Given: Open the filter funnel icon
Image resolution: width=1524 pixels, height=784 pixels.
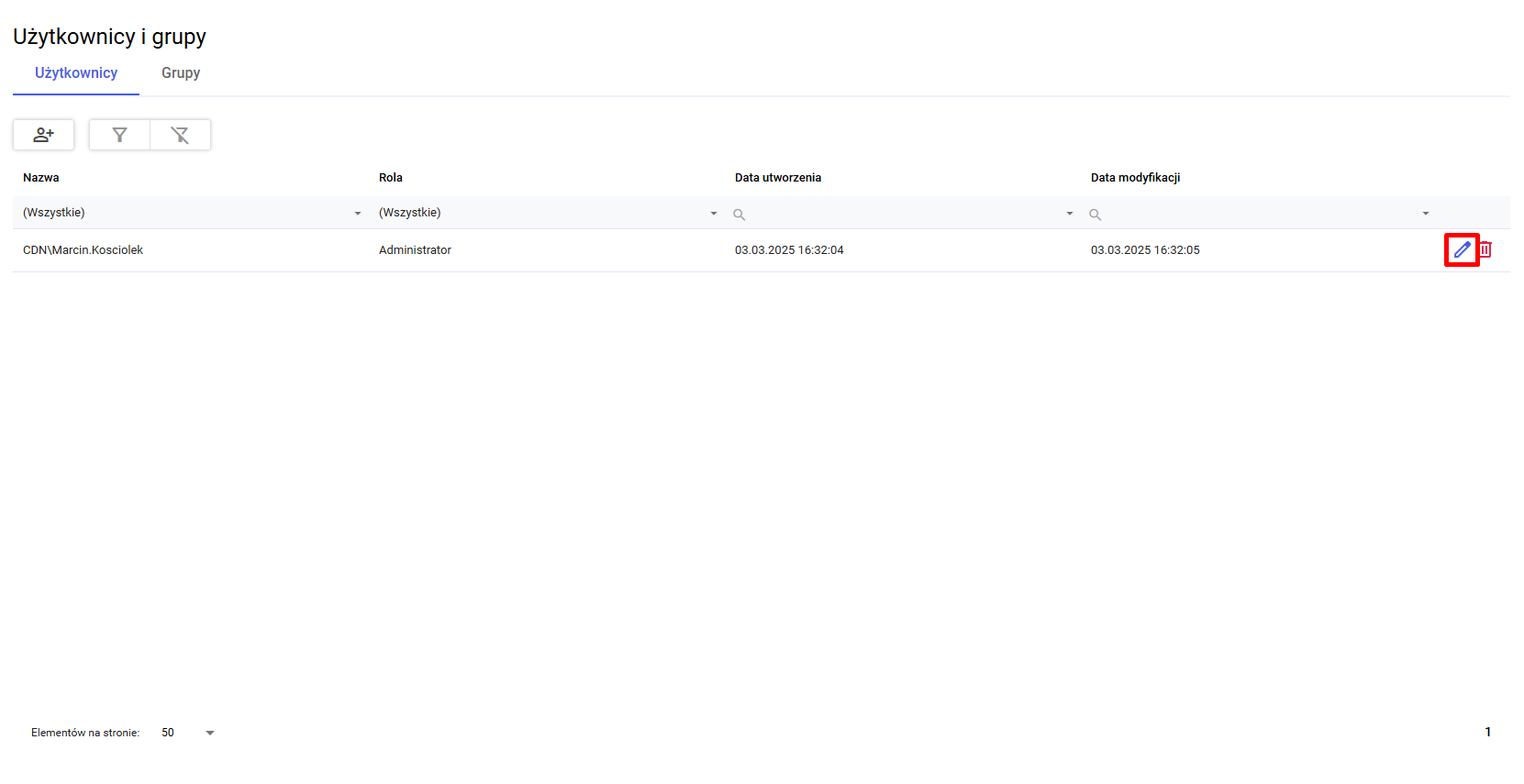Looking at the screenshot, I should (x=119, y=135).
